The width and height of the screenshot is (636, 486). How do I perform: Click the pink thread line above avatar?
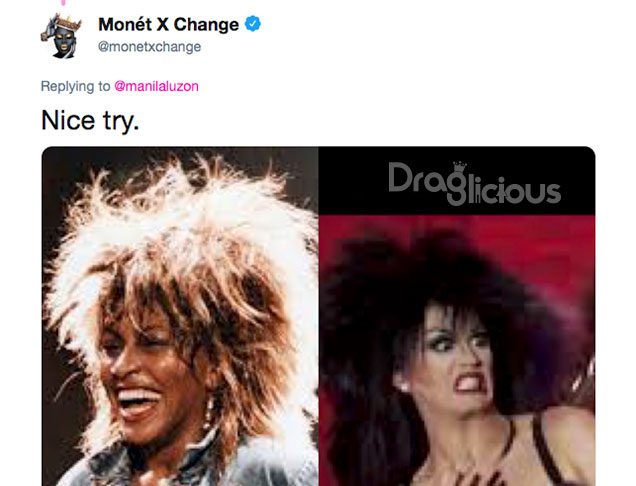point(64,2)
